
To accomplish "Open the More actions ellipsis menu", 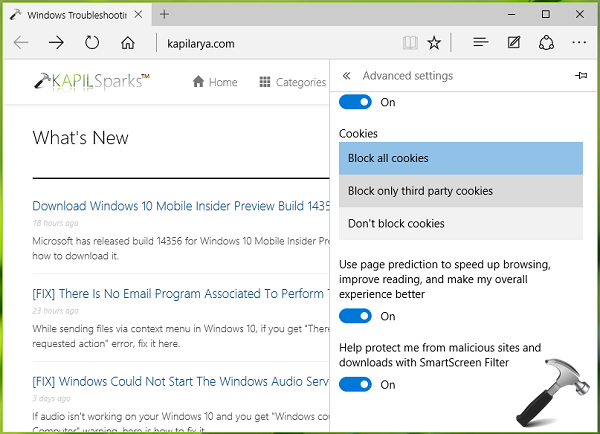I will (579, 42).
